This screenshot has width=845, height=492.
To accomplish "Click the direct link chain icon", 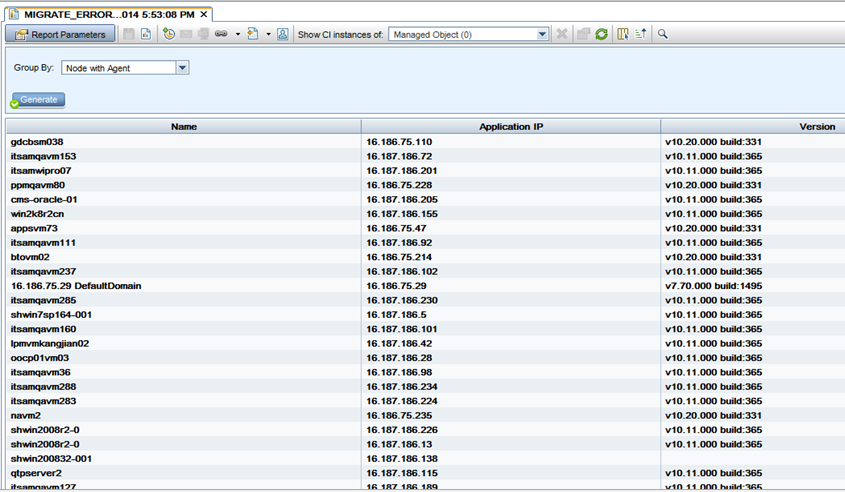I will tap(220, 34).
